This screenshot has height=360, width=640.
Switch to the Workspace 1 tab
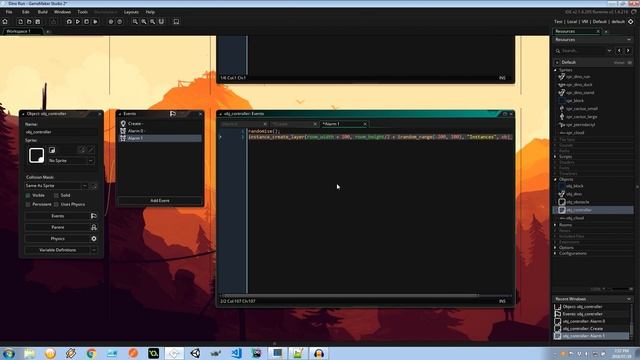tap(22, 31)
